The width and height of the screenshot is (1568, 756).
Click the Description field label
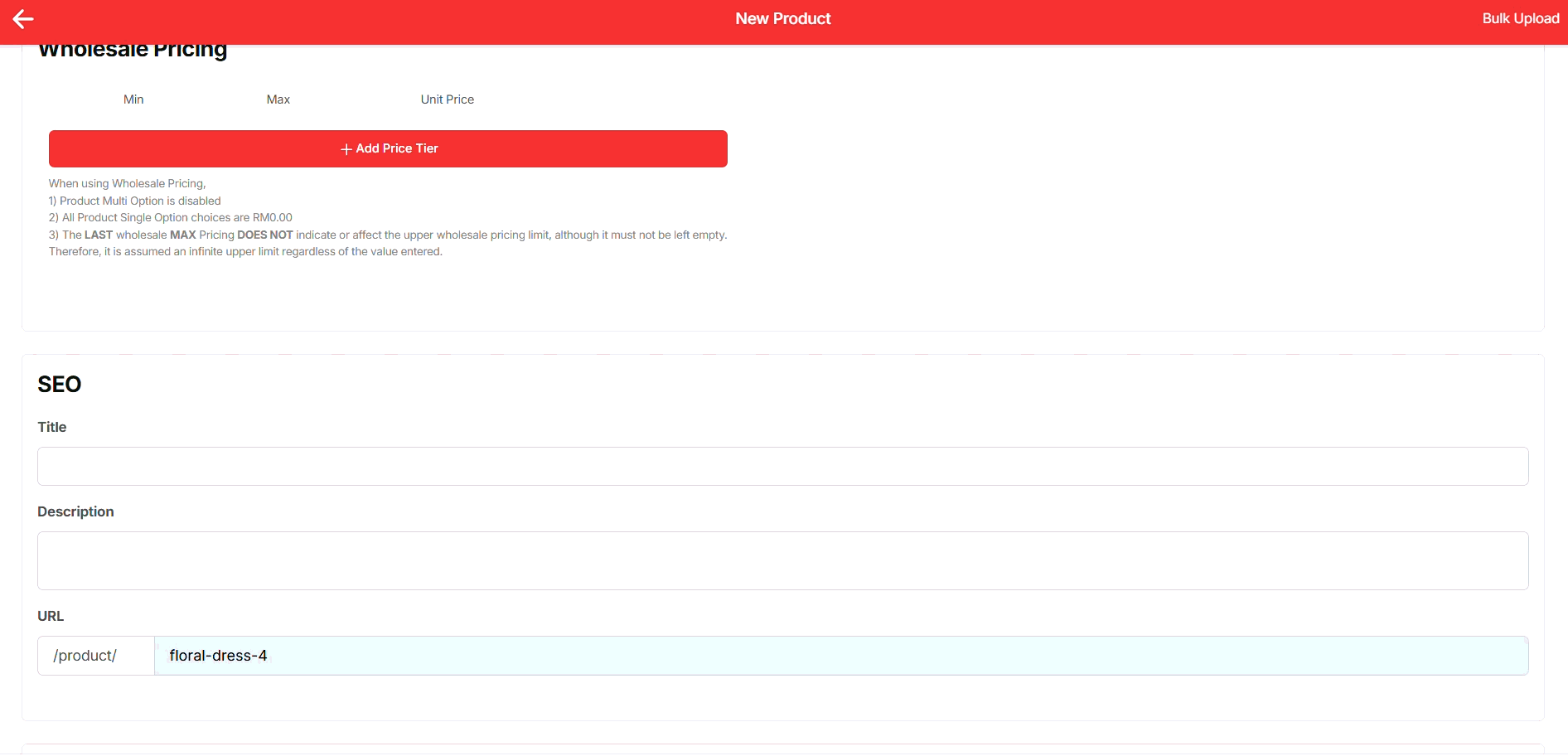pos(75,511)
